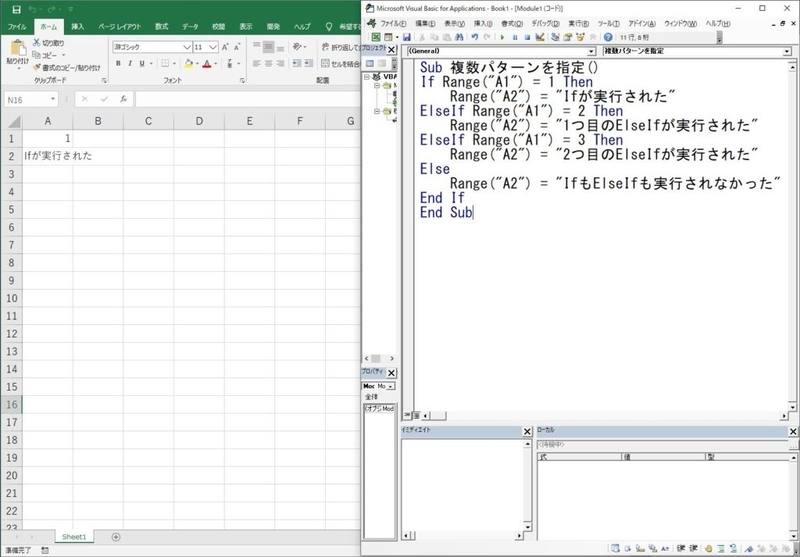The image size is (800, 557).
Task: Open Fill Color dropdown arrow in Excel
Action: click(197, 64)
